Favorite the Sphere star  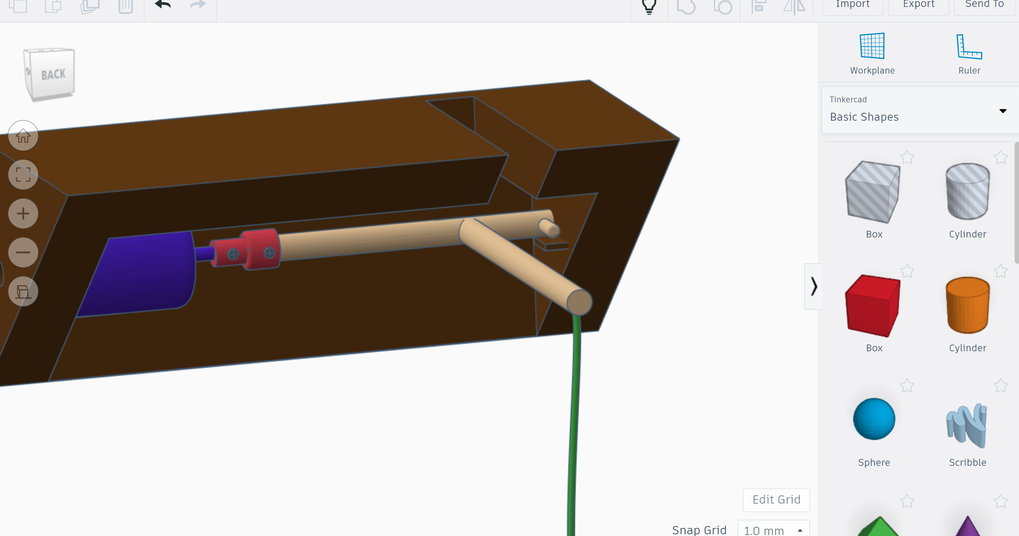click(x=907, y=386)
